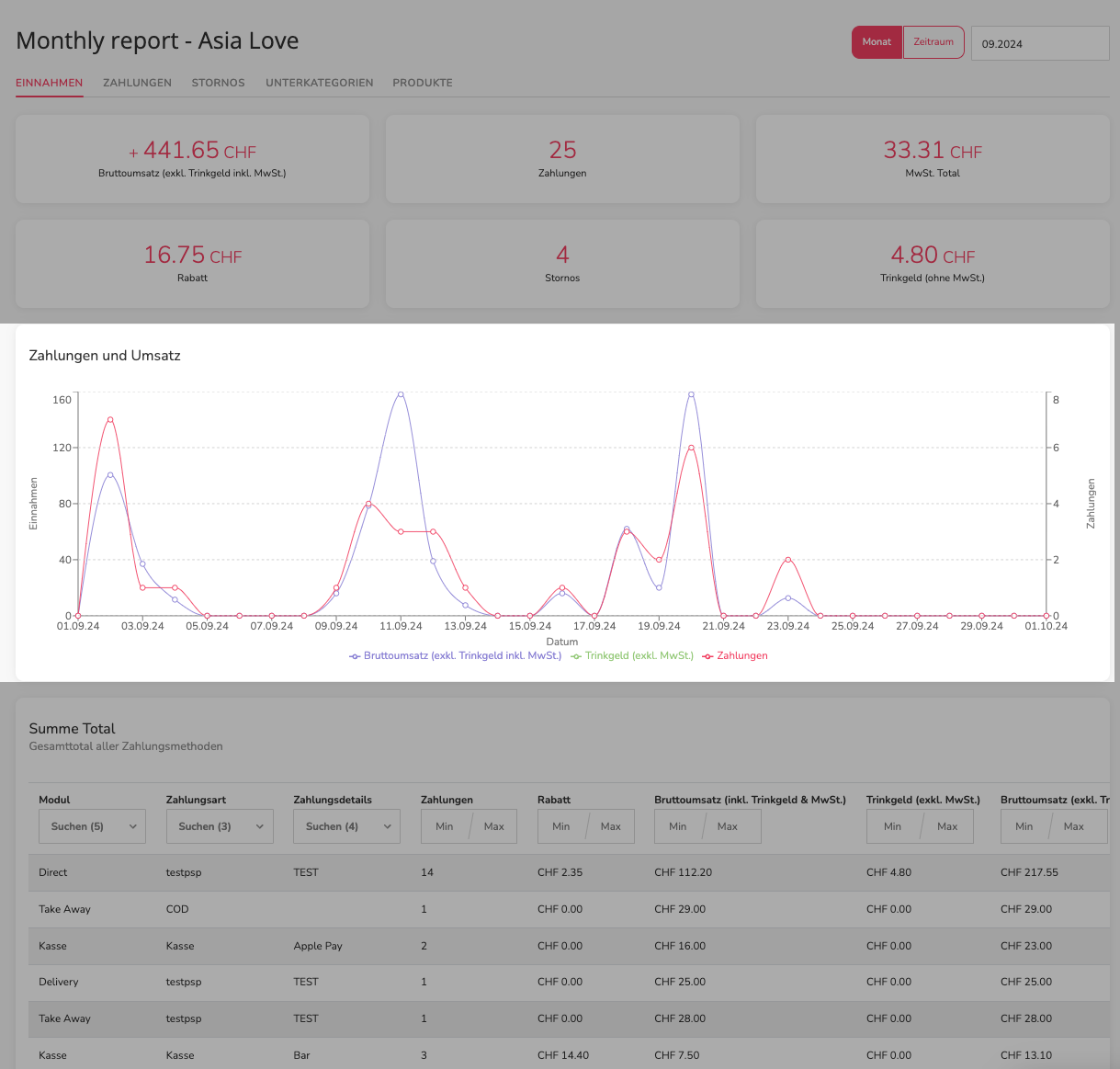Screen dimensions: 1120x1069
Task: Click the 20.09.24 peak point on purple line
Action: 691,394
